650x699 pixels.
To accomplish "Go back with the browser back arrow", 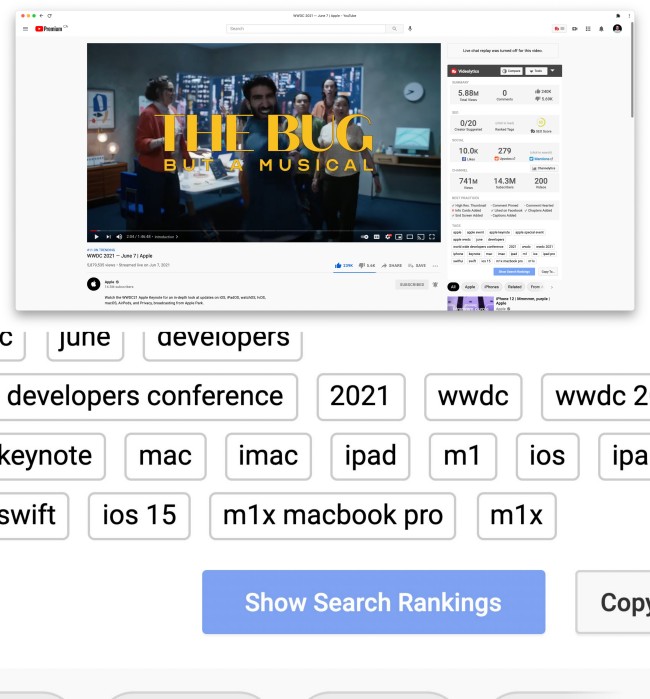I will tap(41, 16).
